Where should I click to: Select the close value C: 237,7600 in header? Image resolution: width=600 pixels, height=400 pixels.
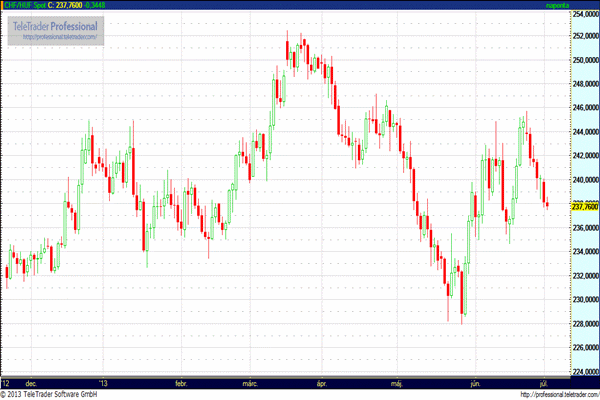click(x=76, y=6)
